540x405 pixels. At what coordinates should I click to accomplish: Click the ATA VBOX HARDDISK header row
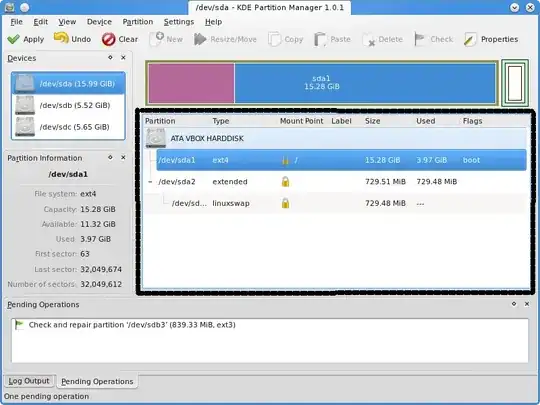(336, 138)
